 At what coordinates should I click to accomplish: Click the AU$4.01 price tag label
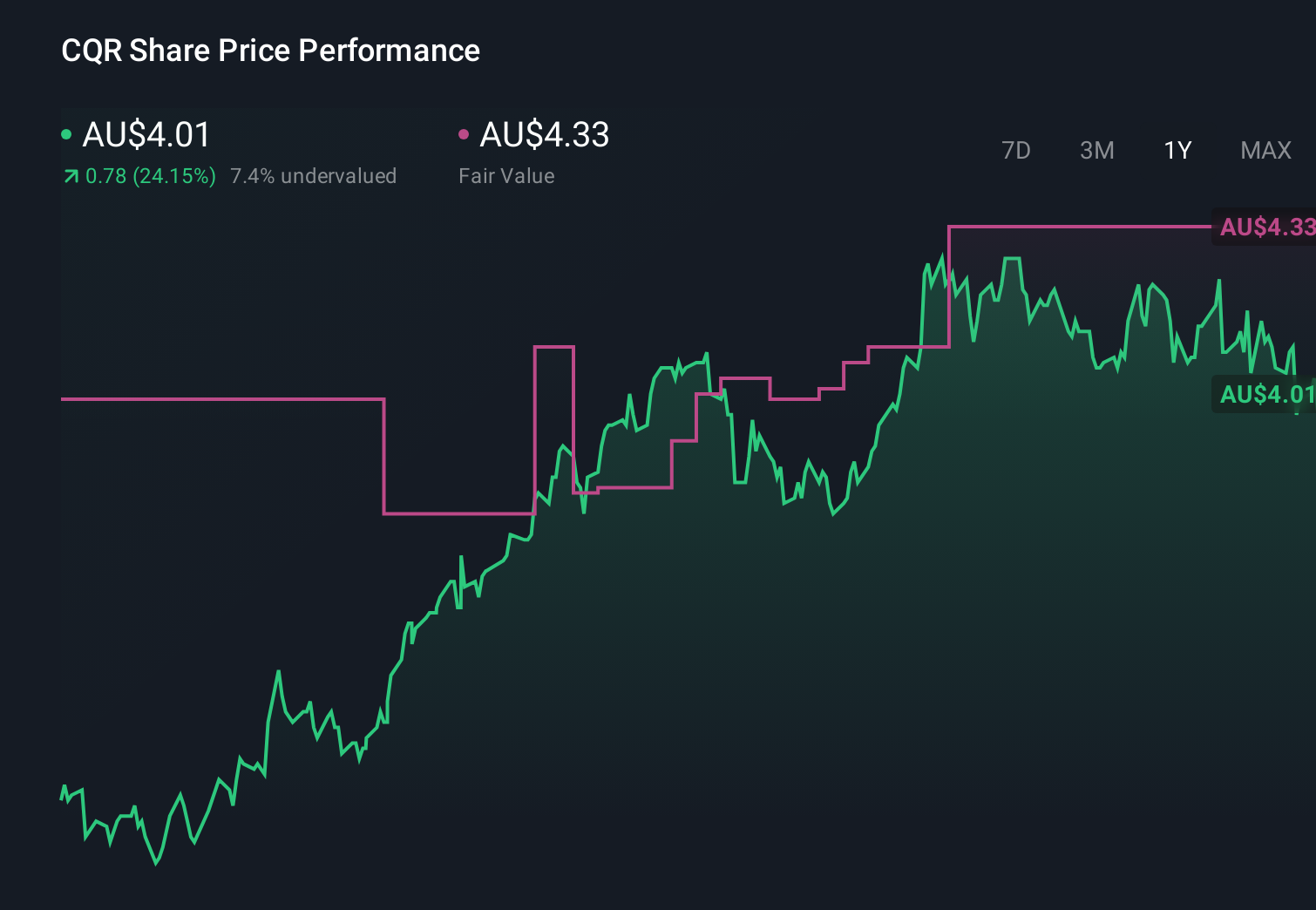(1265, 394)
